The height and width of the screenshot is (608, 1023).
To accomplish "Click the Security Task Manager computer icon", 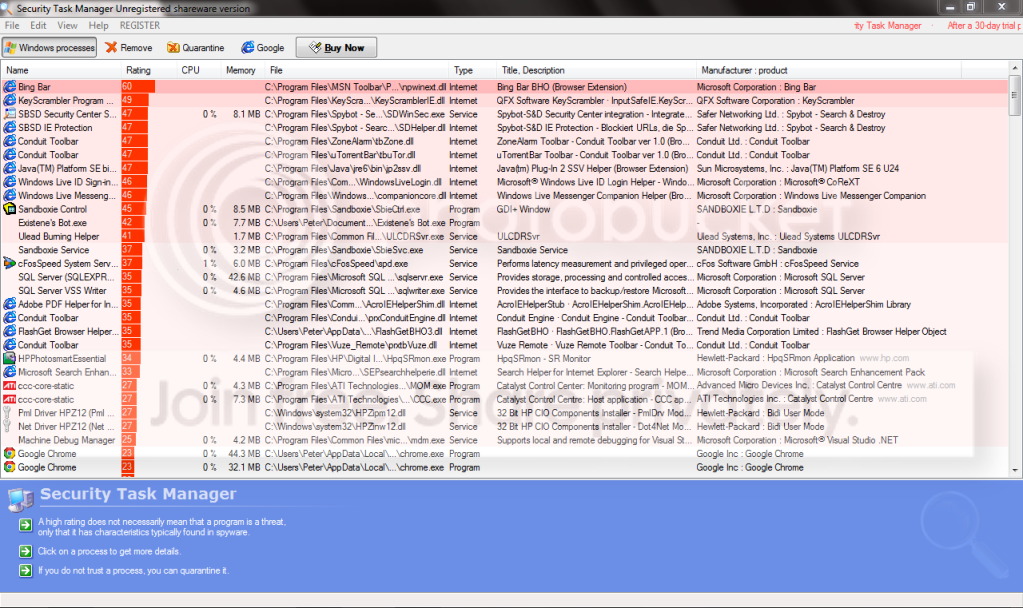I will [20, 499].
